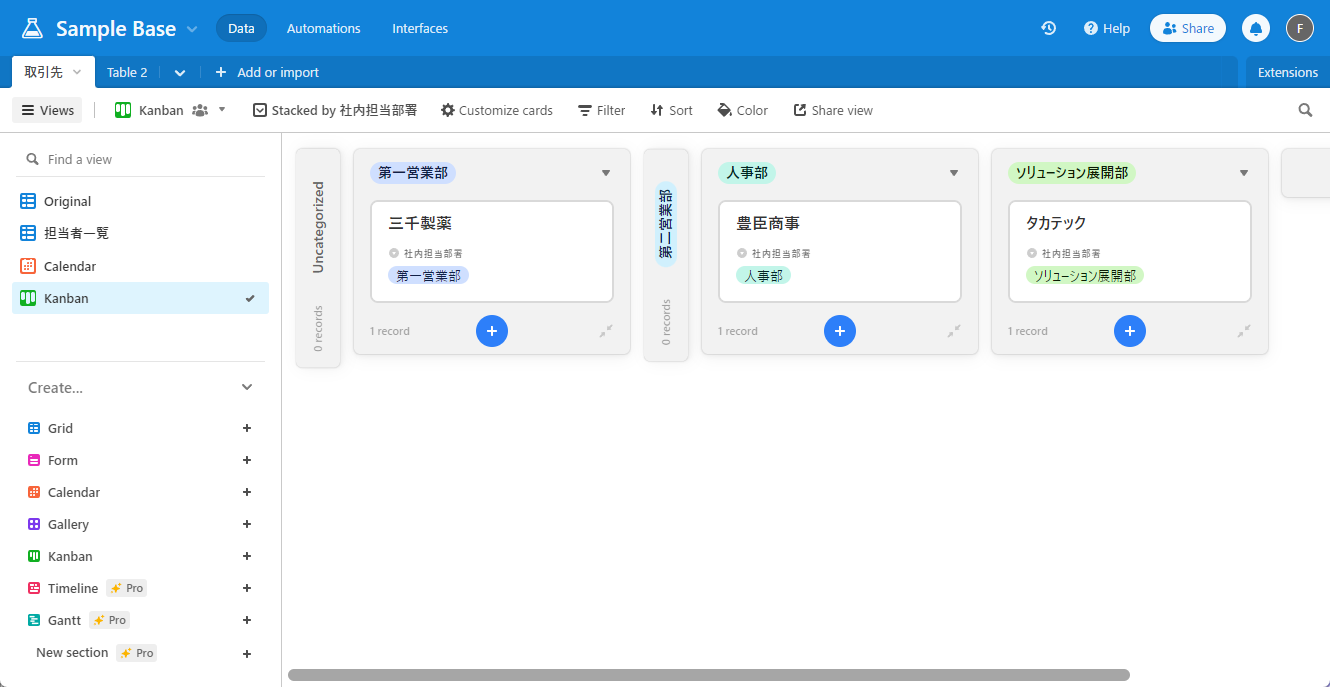Expand the 三千製薬 card stack with diagonal arrows

(606, 331)
